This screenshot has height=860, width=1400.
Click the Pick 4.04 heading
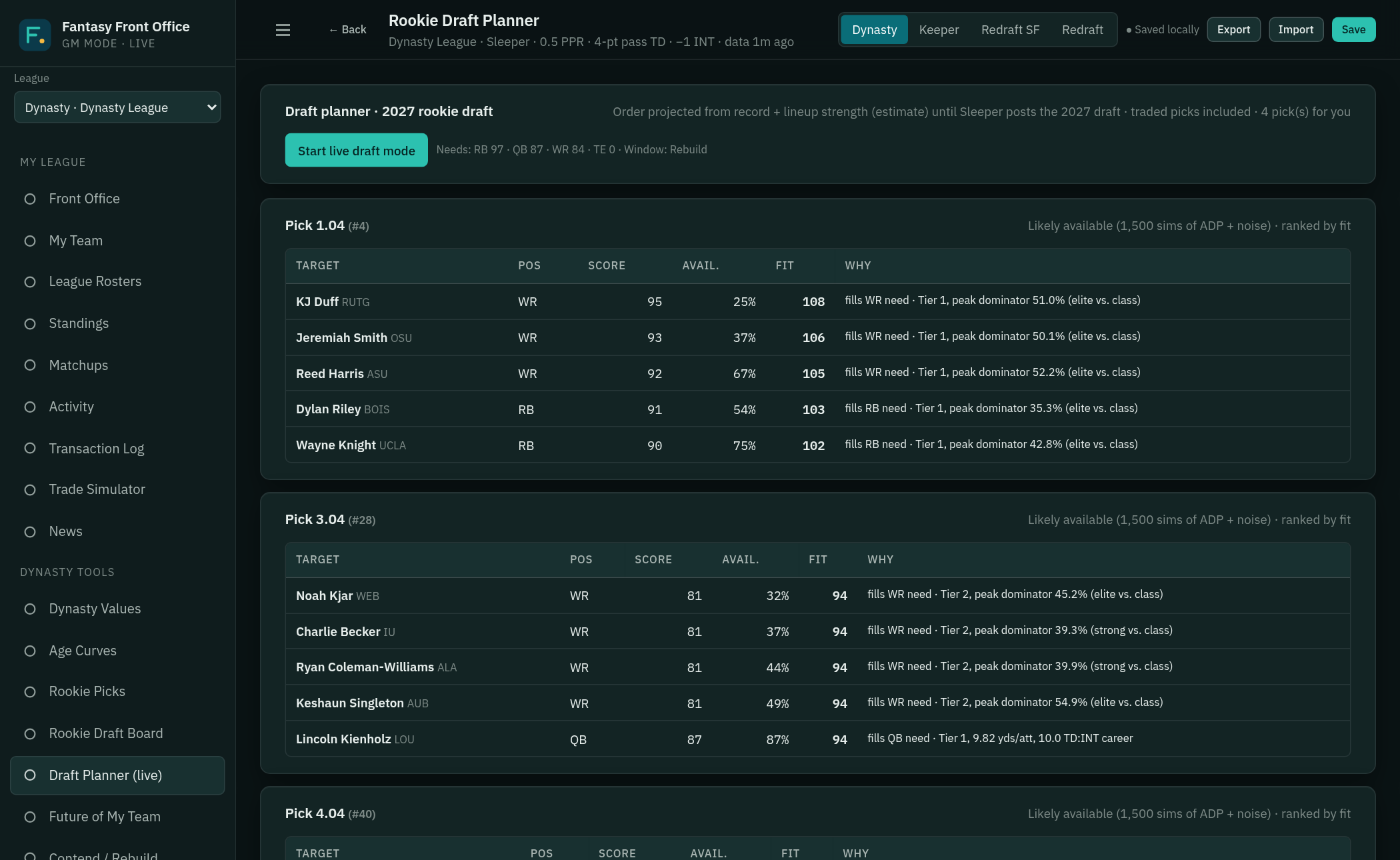330,813
